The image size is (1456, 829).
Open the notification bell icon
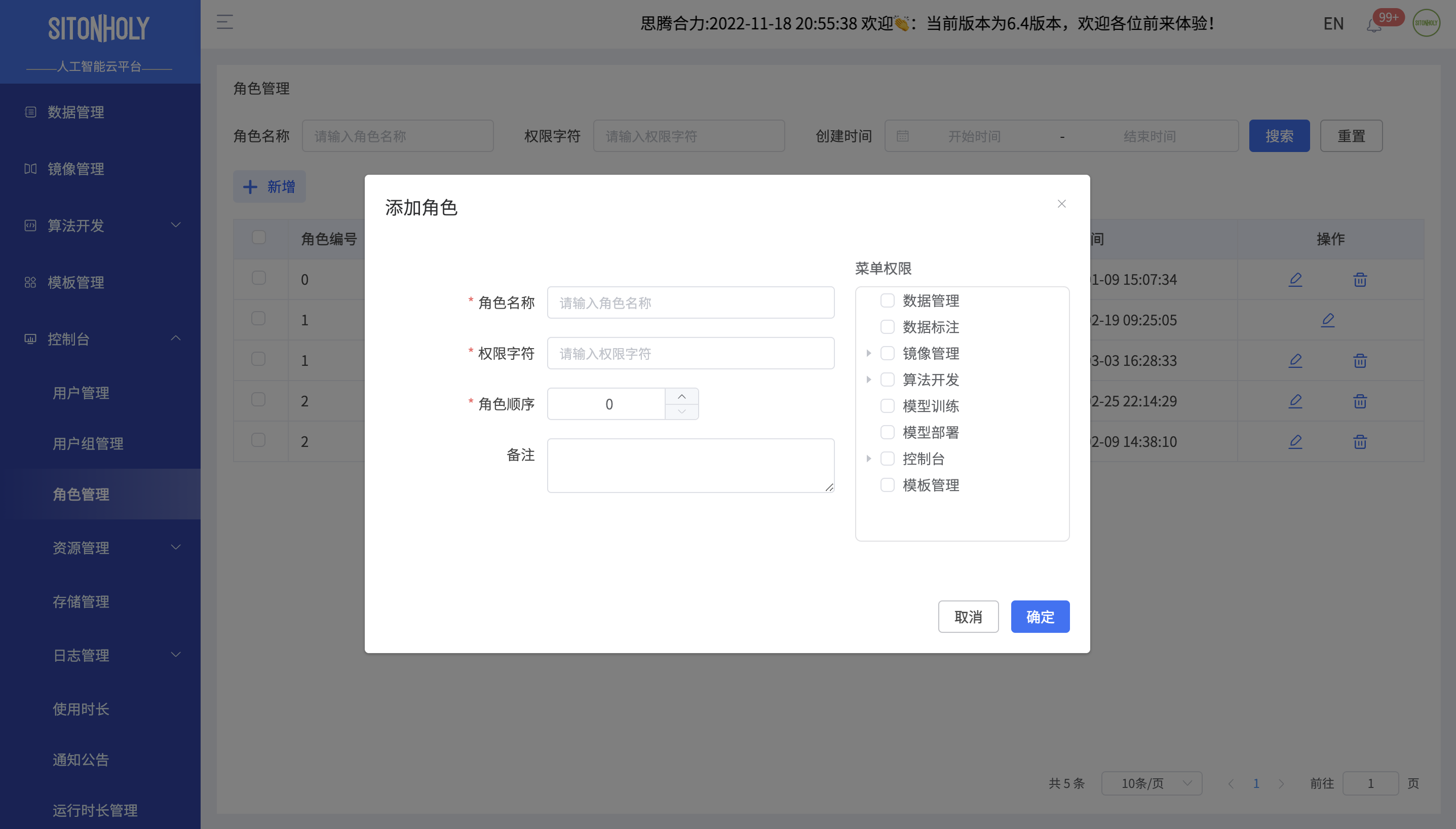click(x=1373, y=26)
